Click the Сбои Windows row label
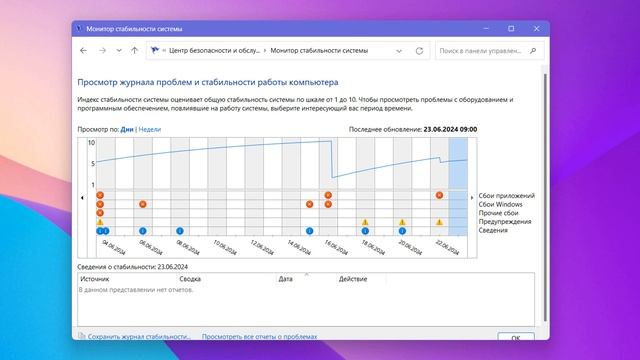The width and height of the screenshot is (640, 360). pos(500,204)
